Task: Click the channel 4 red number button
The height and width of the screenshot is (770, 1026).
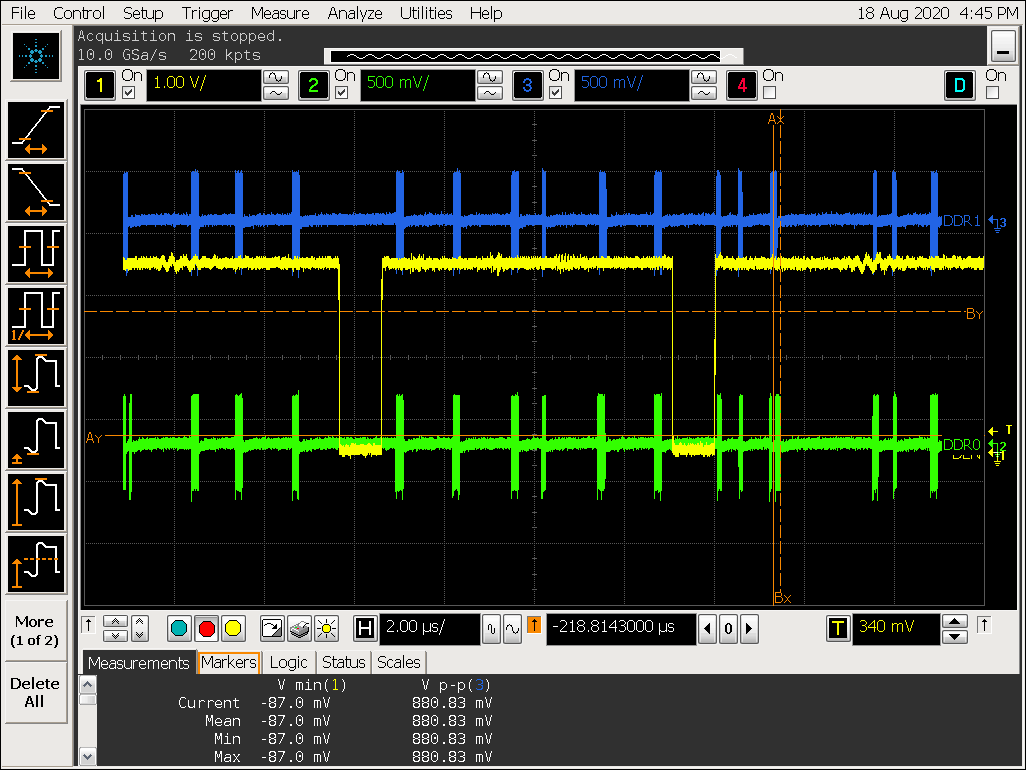Action: coord(742,85)
